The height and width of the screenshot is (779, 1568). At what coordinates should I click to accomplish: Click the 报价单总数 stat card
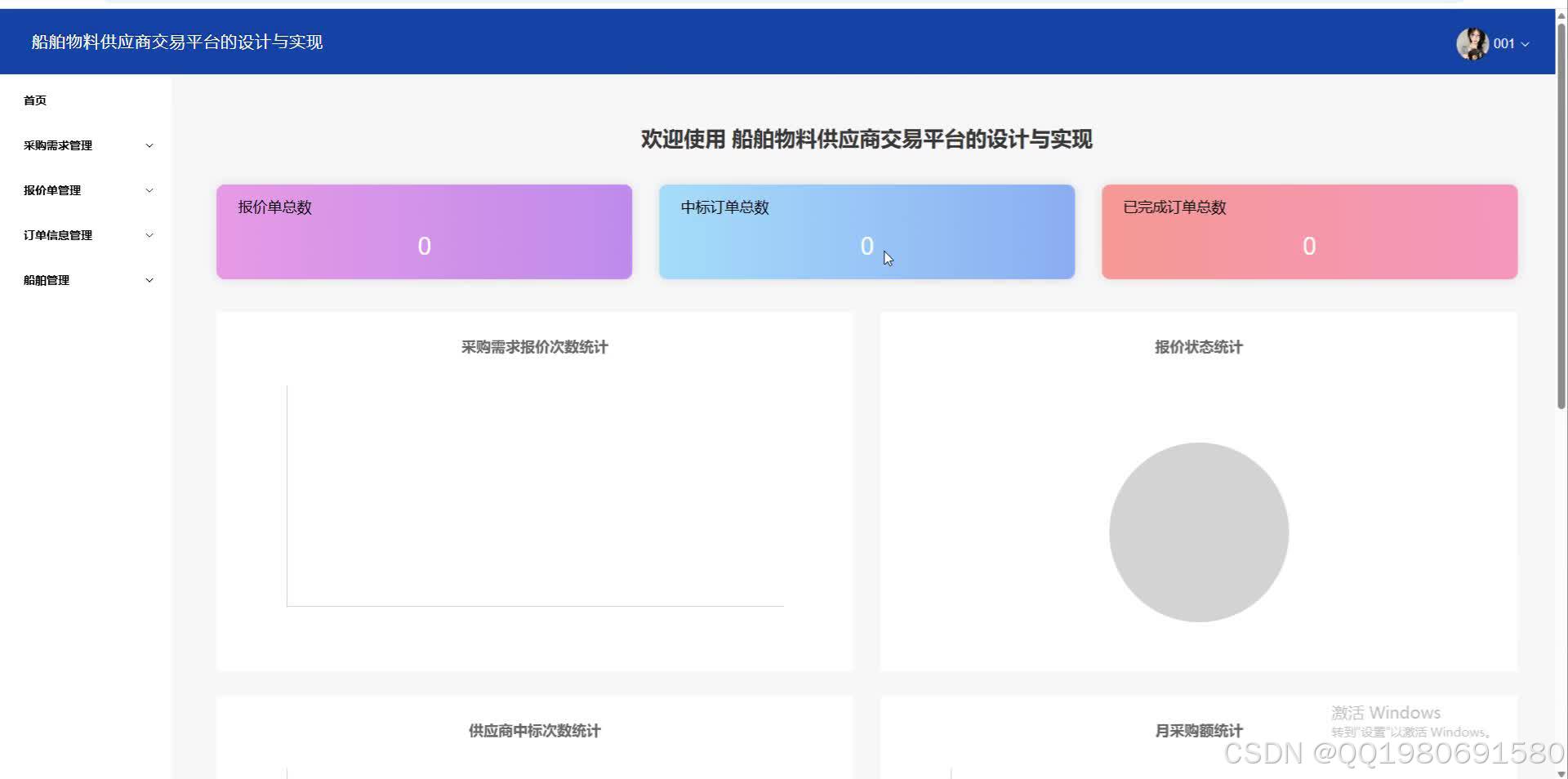423,231
